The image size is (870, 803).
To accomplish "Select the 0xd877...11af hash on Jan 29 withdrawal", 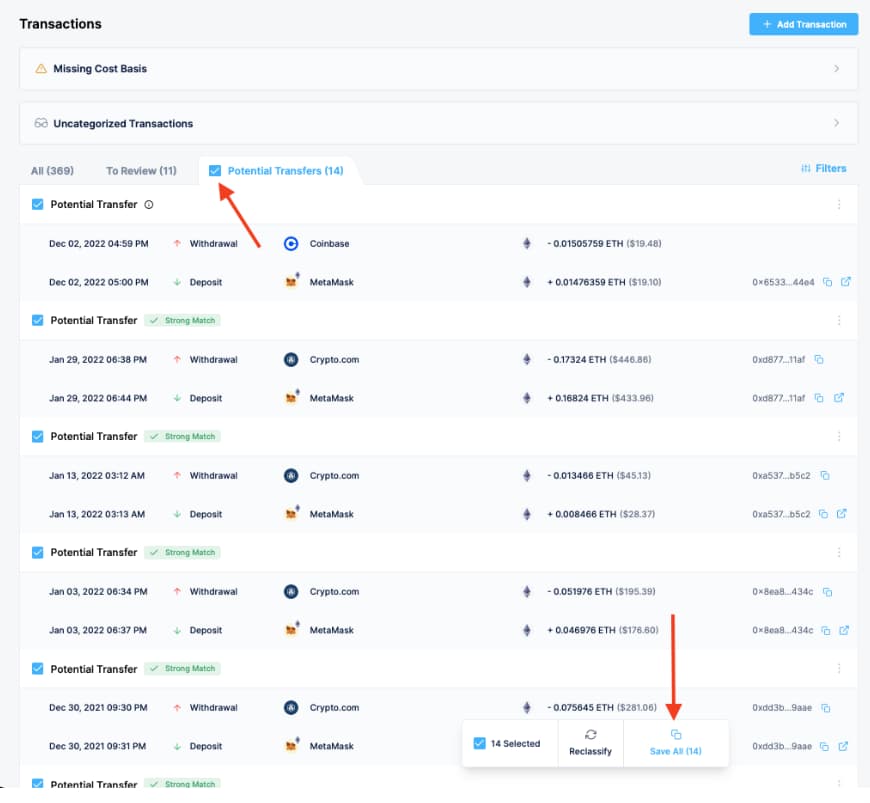I will click(x=778, y=360).
